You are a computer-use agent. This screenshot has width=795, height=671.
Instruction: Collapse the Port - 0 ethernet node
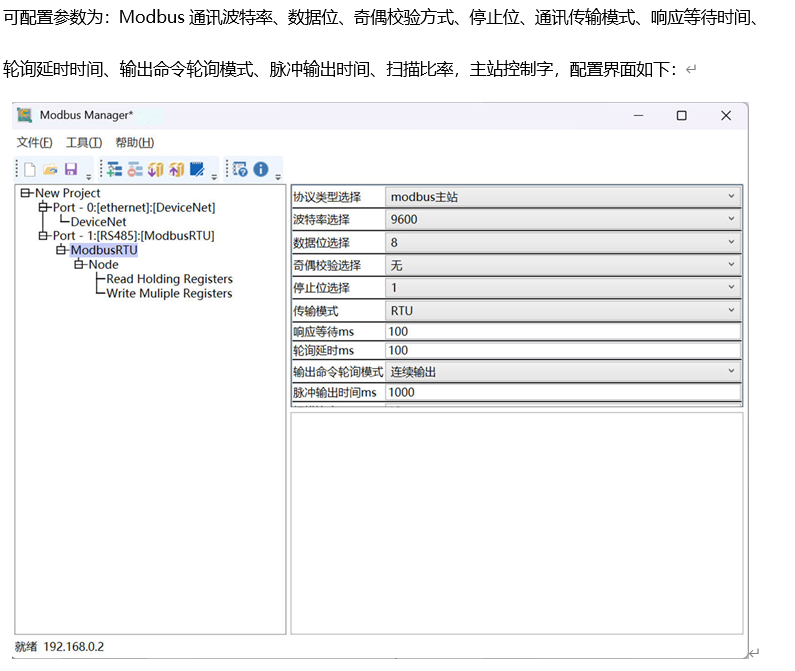(x=43, y=207)
